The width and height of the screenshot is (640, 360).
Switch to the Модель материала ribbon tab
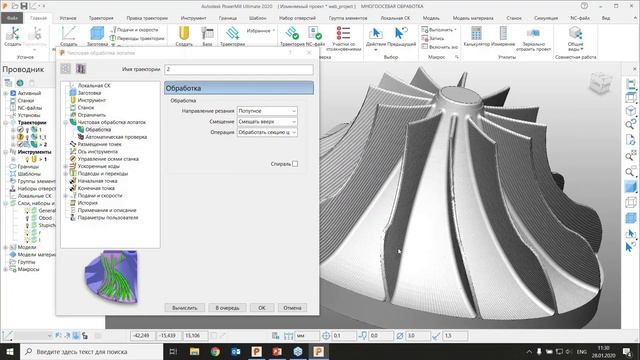(473, 18)
